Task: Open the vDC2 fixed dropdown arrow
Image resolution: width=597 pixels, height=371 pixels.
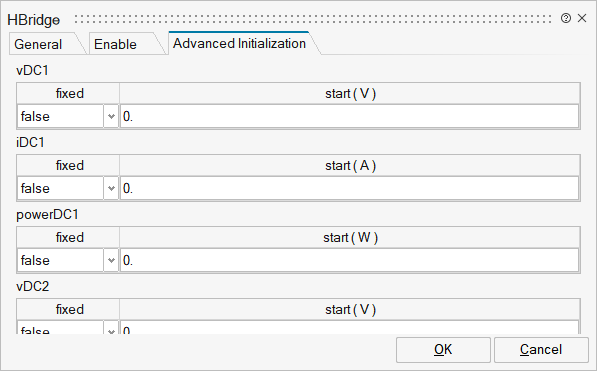Action: (x=111, y=330)
